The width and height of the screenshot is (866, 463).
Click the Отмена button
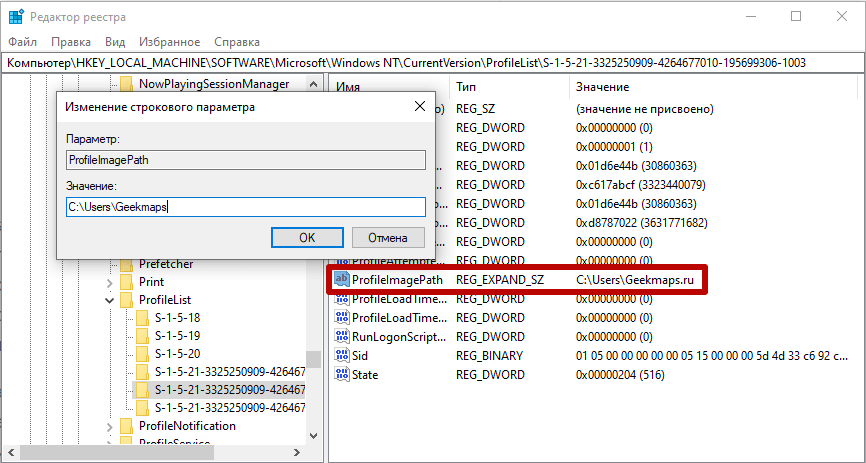click(x=387, y=238)
